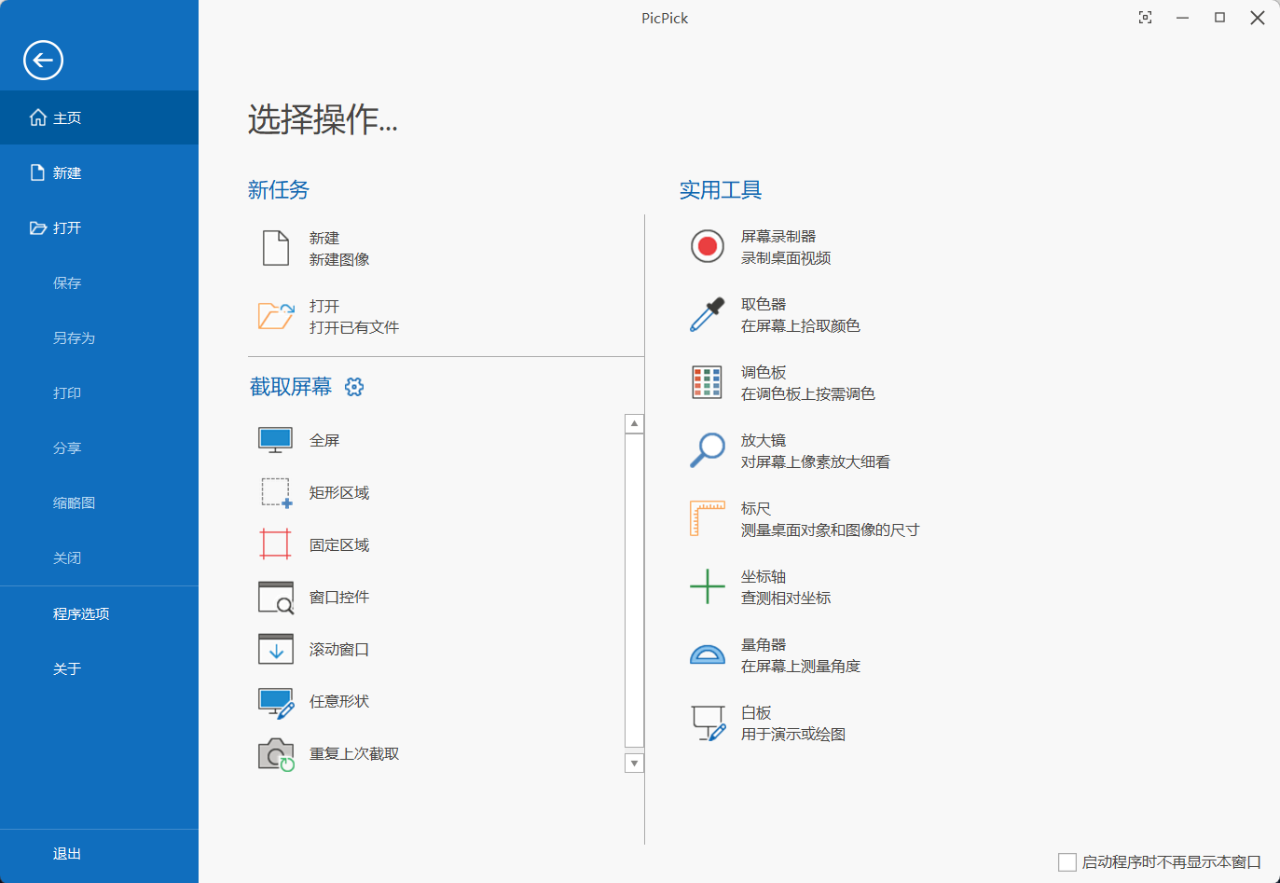This screenshot has height=883, width=1280.
Task: Click the 取色器 eyedropper icon
Action: [707, 314]
